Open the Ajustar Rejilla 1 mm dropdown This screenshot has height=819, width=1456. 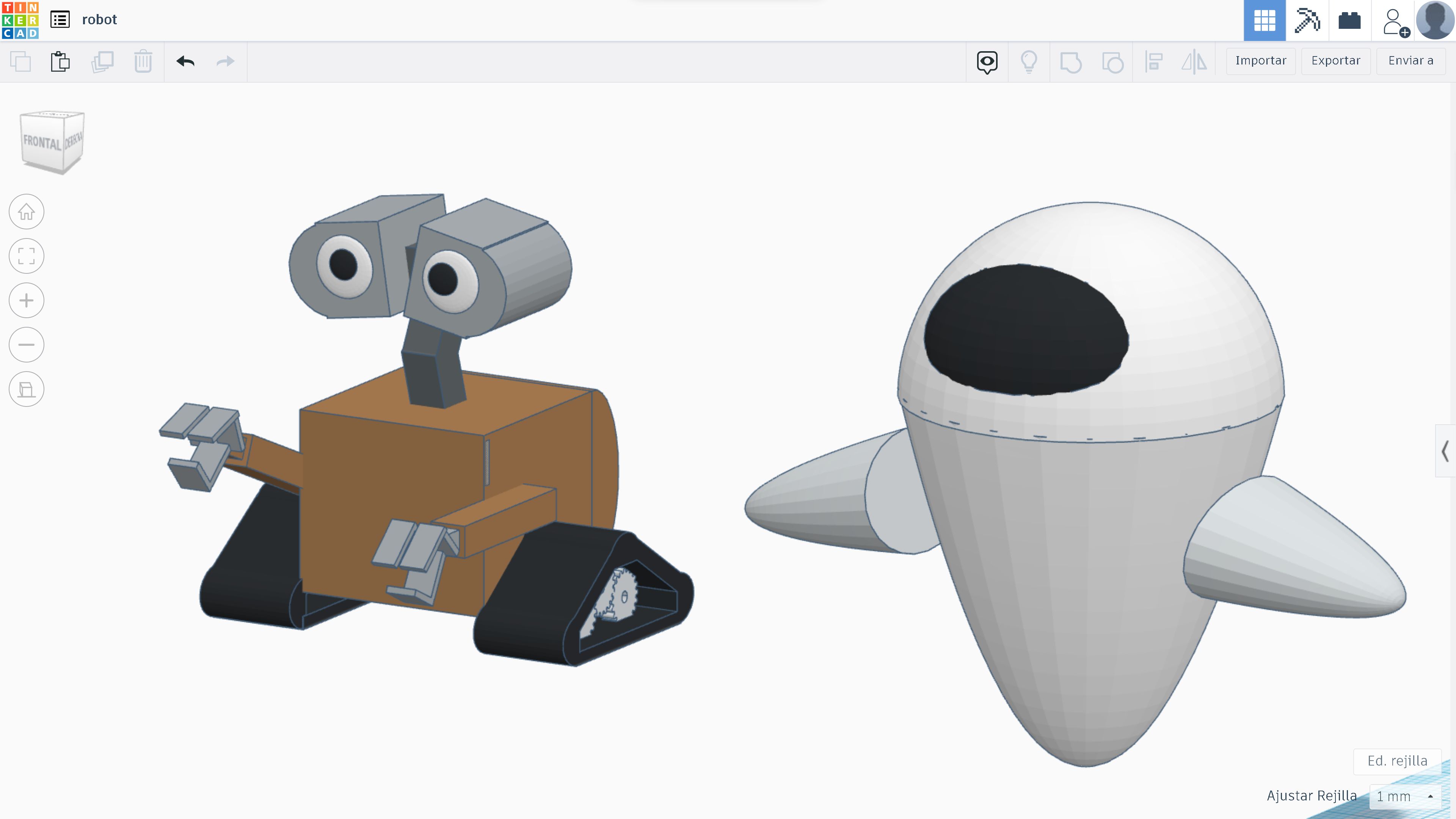[1405, 796]
